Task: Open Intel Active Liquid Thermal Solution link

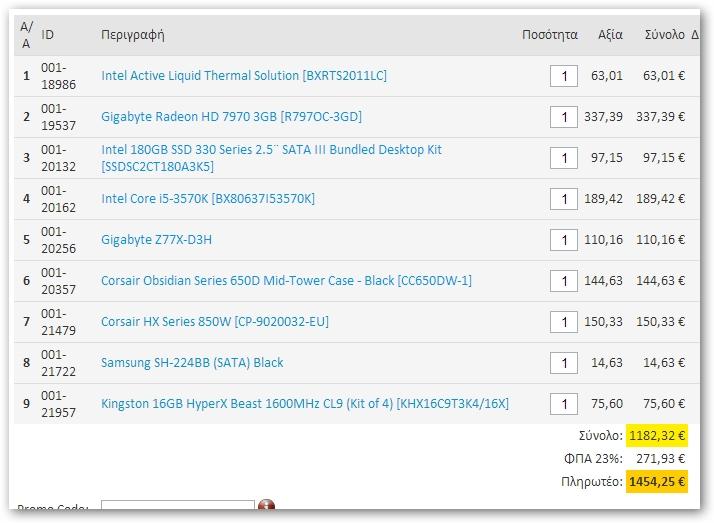Action: coord(244,76)
